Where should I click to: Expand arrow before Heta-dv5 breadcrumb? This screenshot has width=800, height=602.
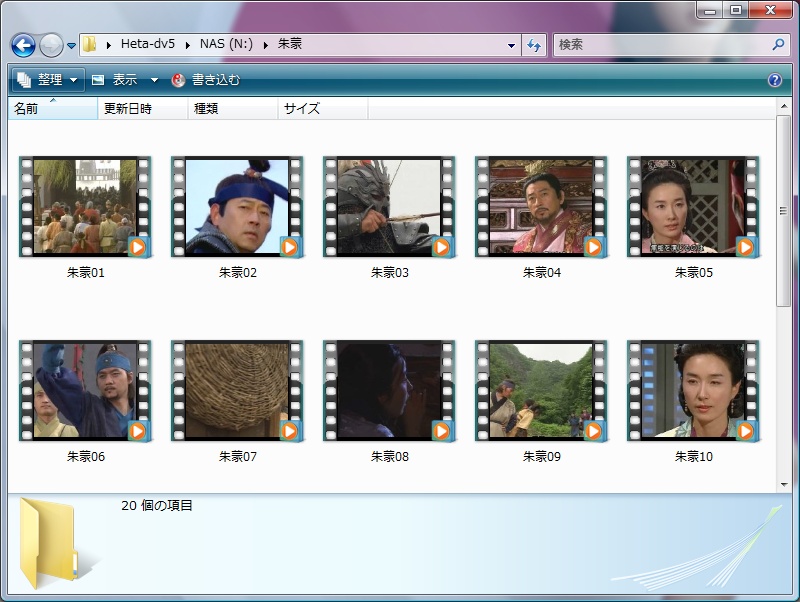[109, 45]
